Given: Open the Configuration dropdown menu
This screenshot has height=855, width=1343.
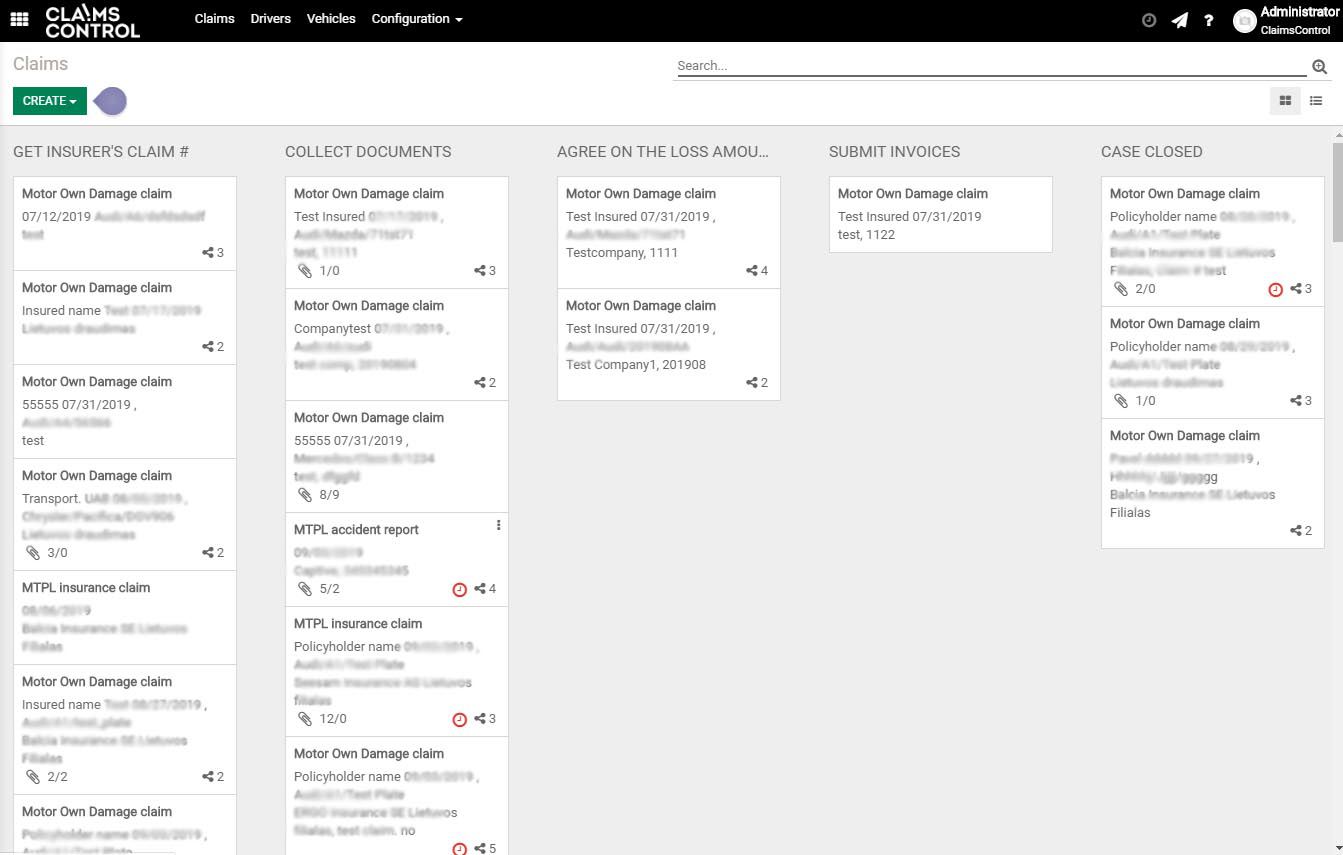Looking at the screenshot, I should coord(416,19).
